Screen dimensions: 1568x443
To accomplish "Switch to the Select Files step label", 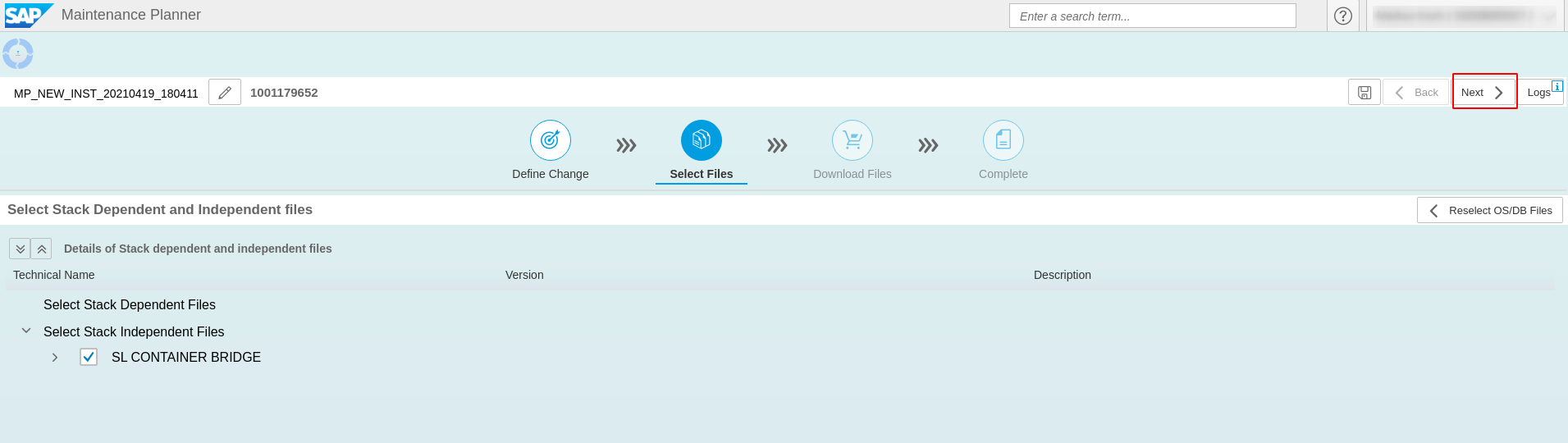I will [702, 174].
